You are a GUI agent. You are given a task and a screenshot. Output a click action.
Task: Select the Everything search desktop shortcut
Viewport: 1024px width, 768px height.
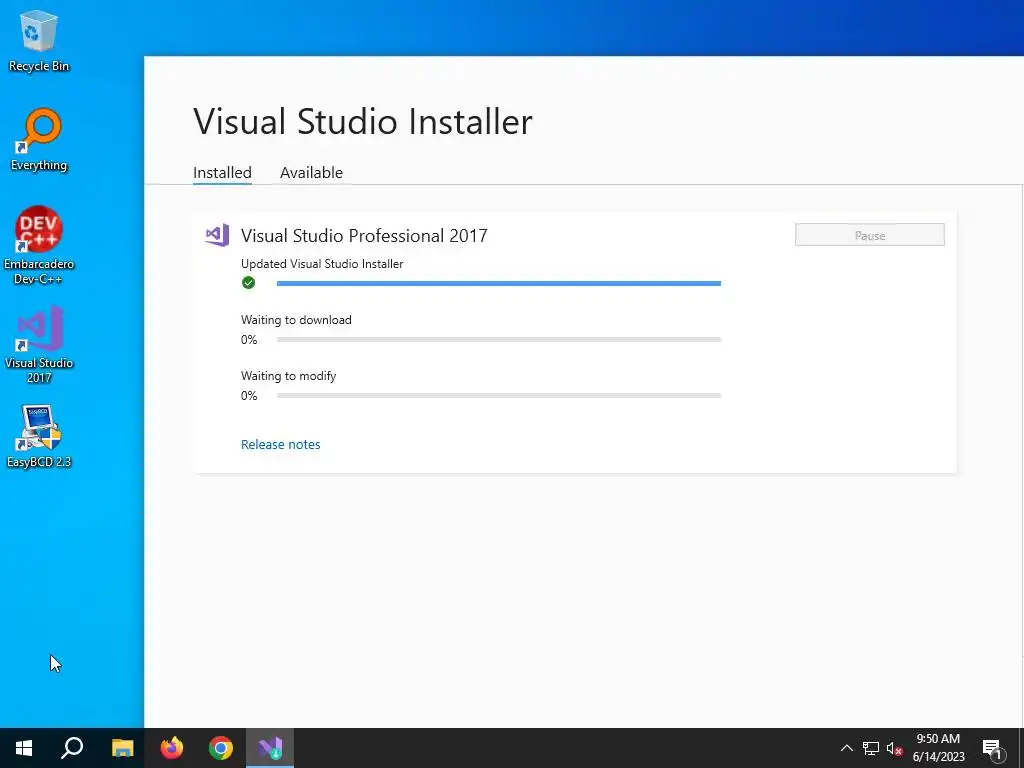[39, 140]
